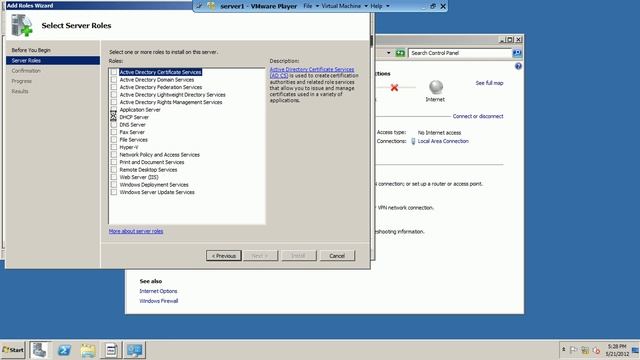Open the Local Area Connection link
The width and height of the screenshot is (640, 360).
443,141
